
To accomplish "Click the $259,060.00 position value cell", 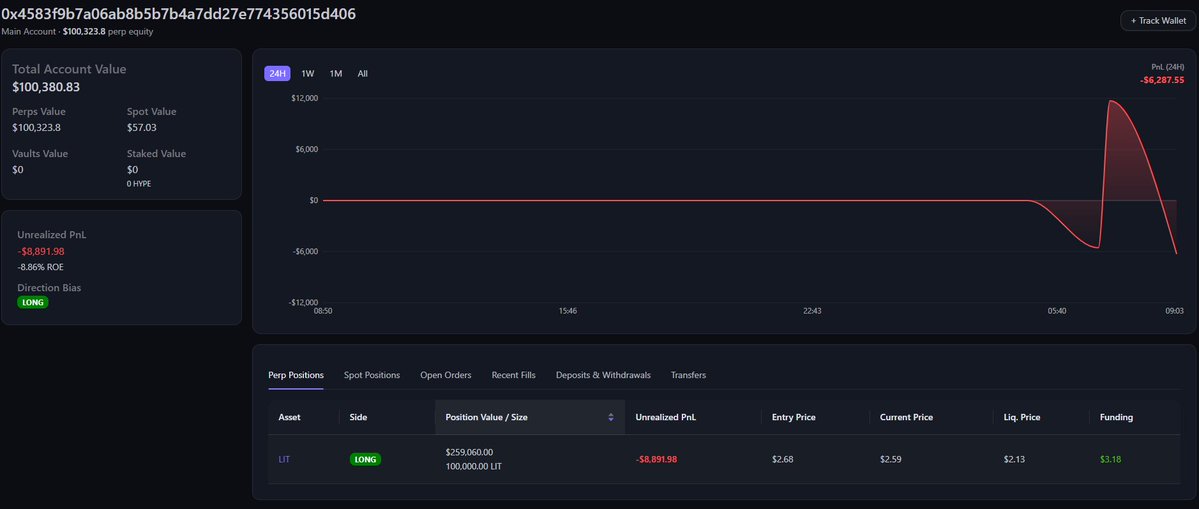I will coord(469,452).
